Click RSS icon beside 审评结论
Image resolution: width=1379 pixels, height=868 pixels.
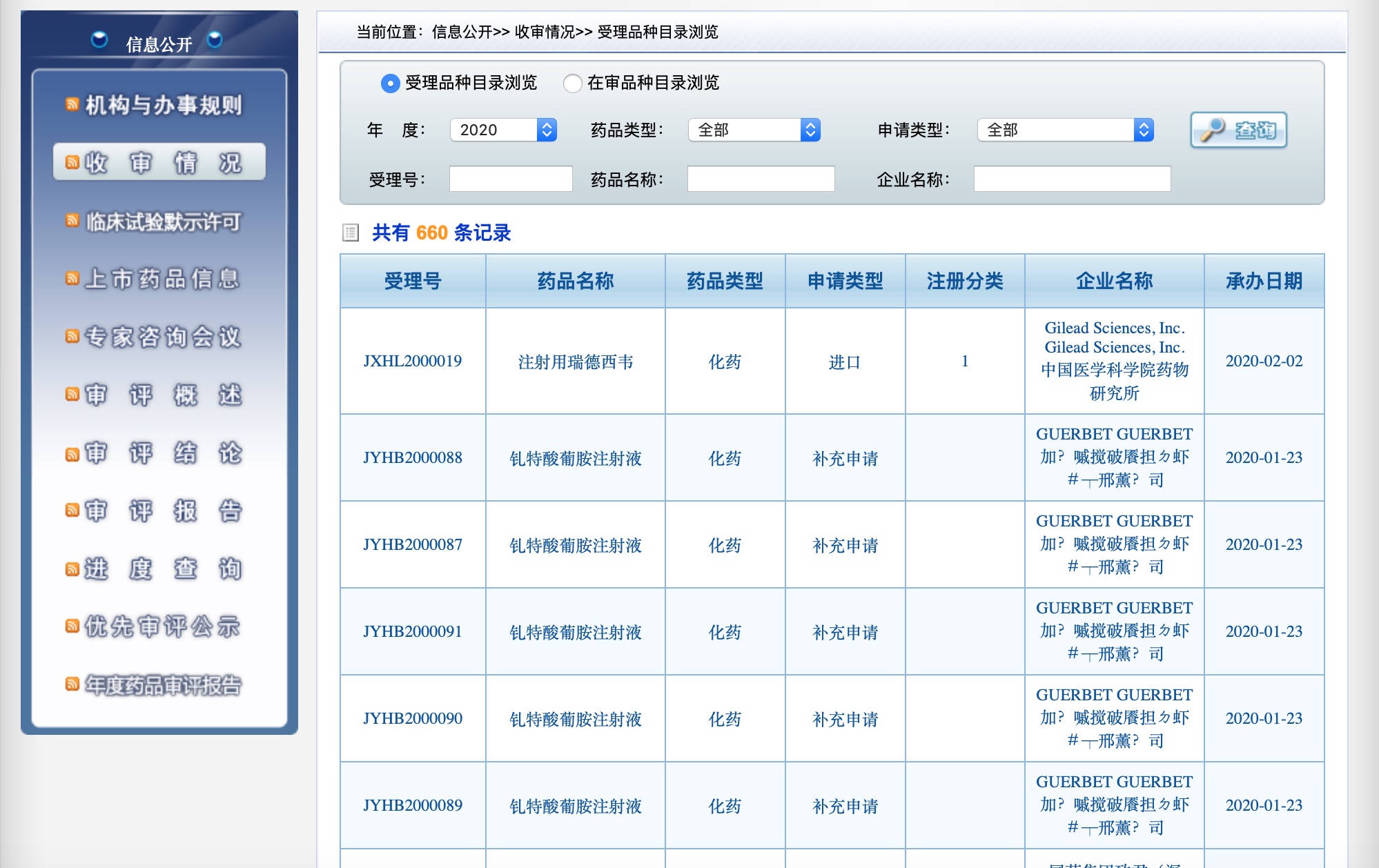point(72,455)
